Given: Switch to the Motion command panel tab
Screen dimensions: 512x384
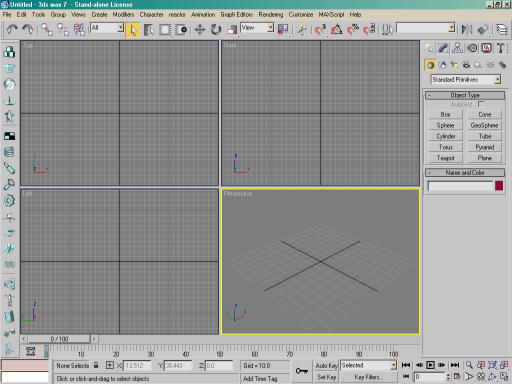Looking at the screenshot, I should tap(472, 48).
